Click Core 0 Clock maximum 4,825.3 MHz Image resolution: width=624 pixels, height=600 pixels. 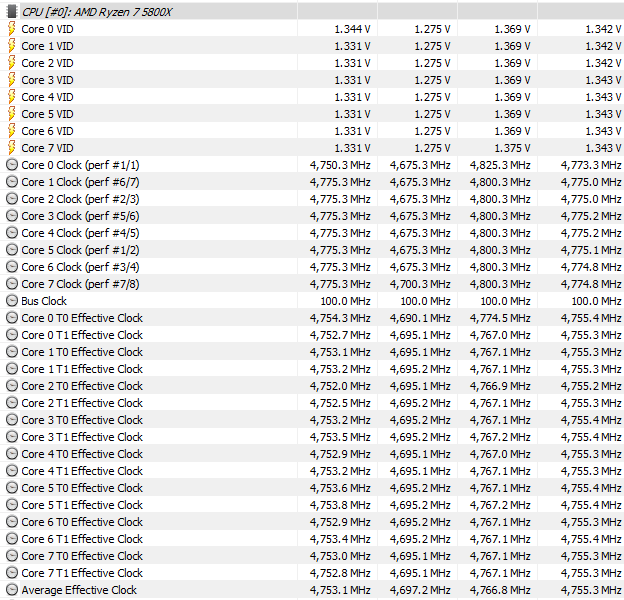point(500,165)
